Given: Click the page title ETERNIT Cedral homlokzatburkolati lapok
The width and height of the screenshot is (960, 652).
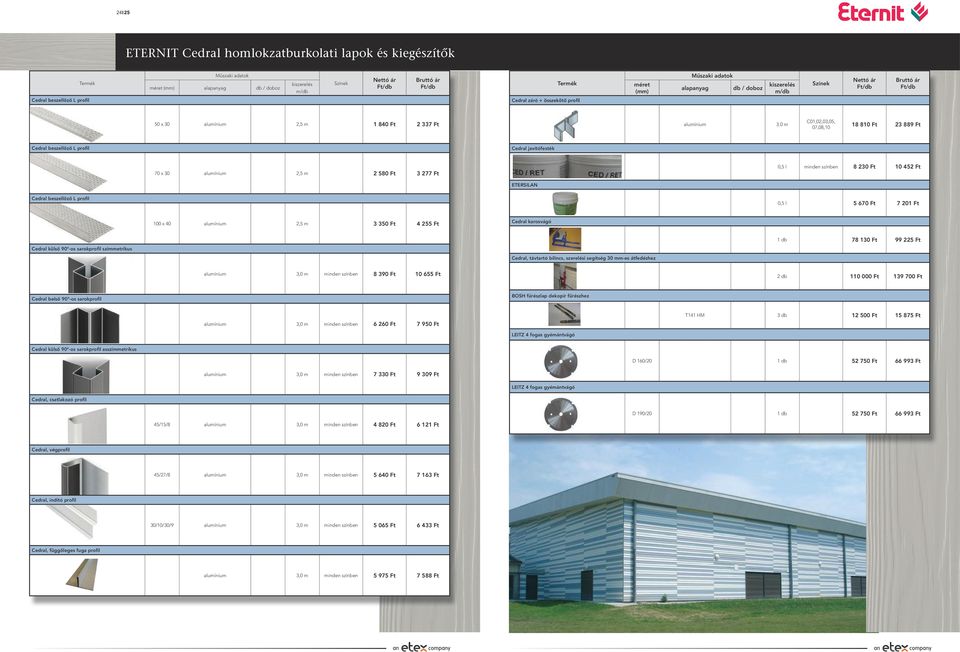Looking at the screenshot, I should tap(290, 53).
